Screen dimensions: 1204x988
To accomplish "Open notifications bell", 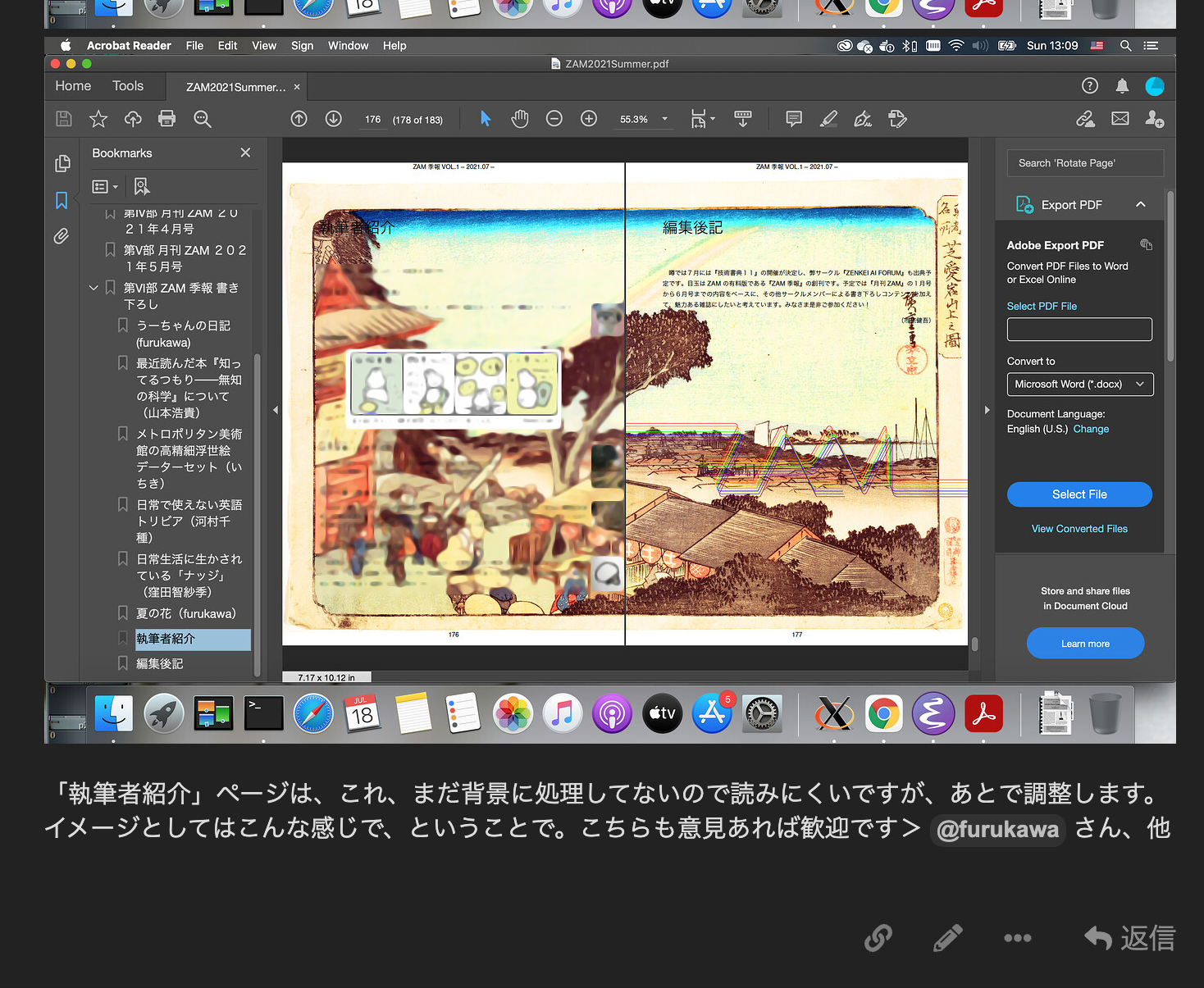I will pyautogui.click(x=1123, y=86).
